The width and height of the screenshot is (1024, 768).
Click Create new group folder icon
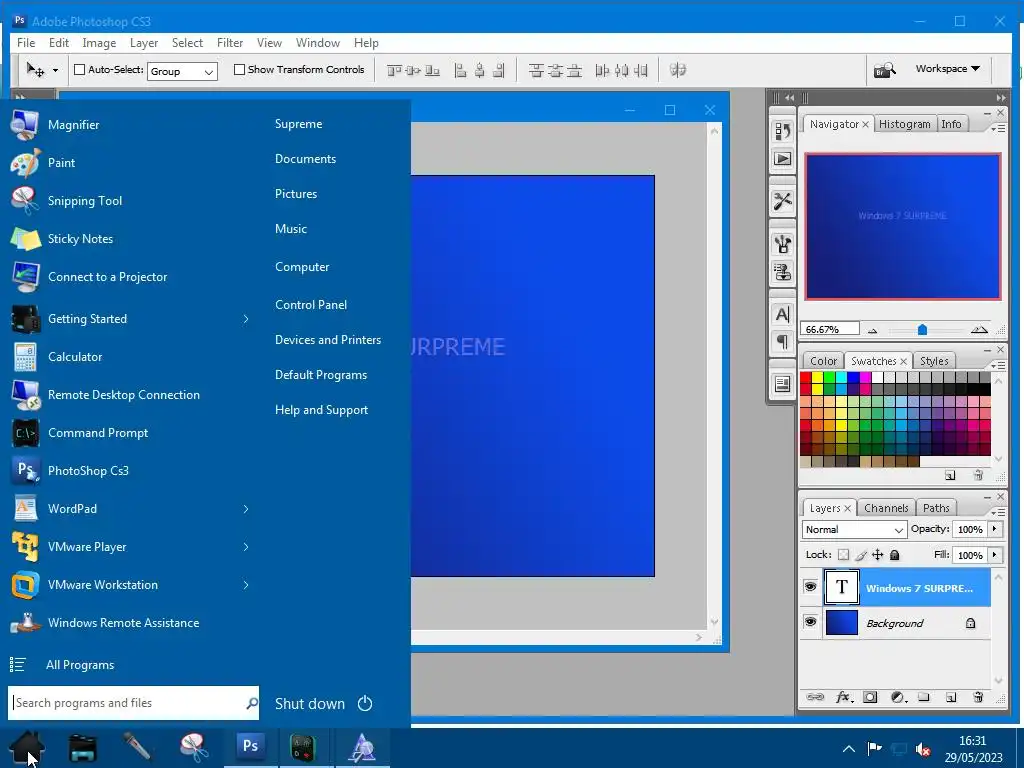point(923,697)
